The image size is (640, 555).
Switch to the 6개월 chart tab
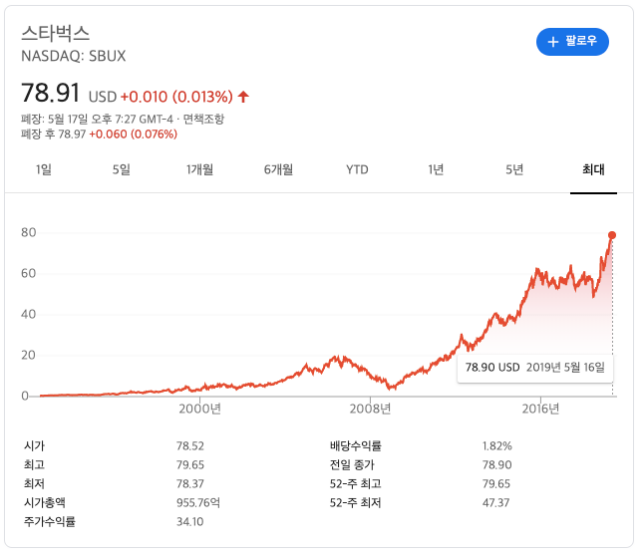278,169
